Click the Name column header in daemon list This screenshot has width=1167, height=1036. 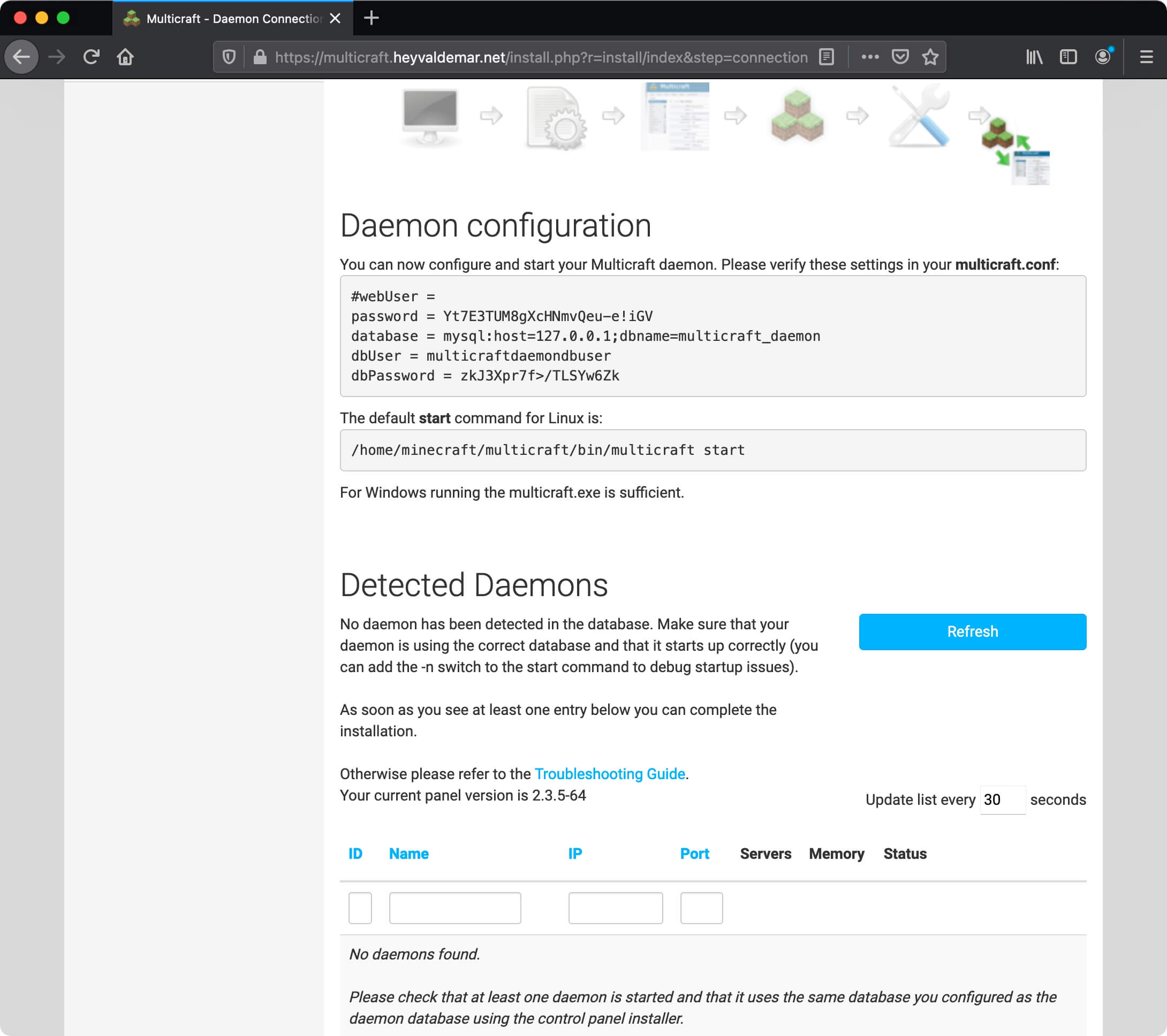click(x=408, y=853)
